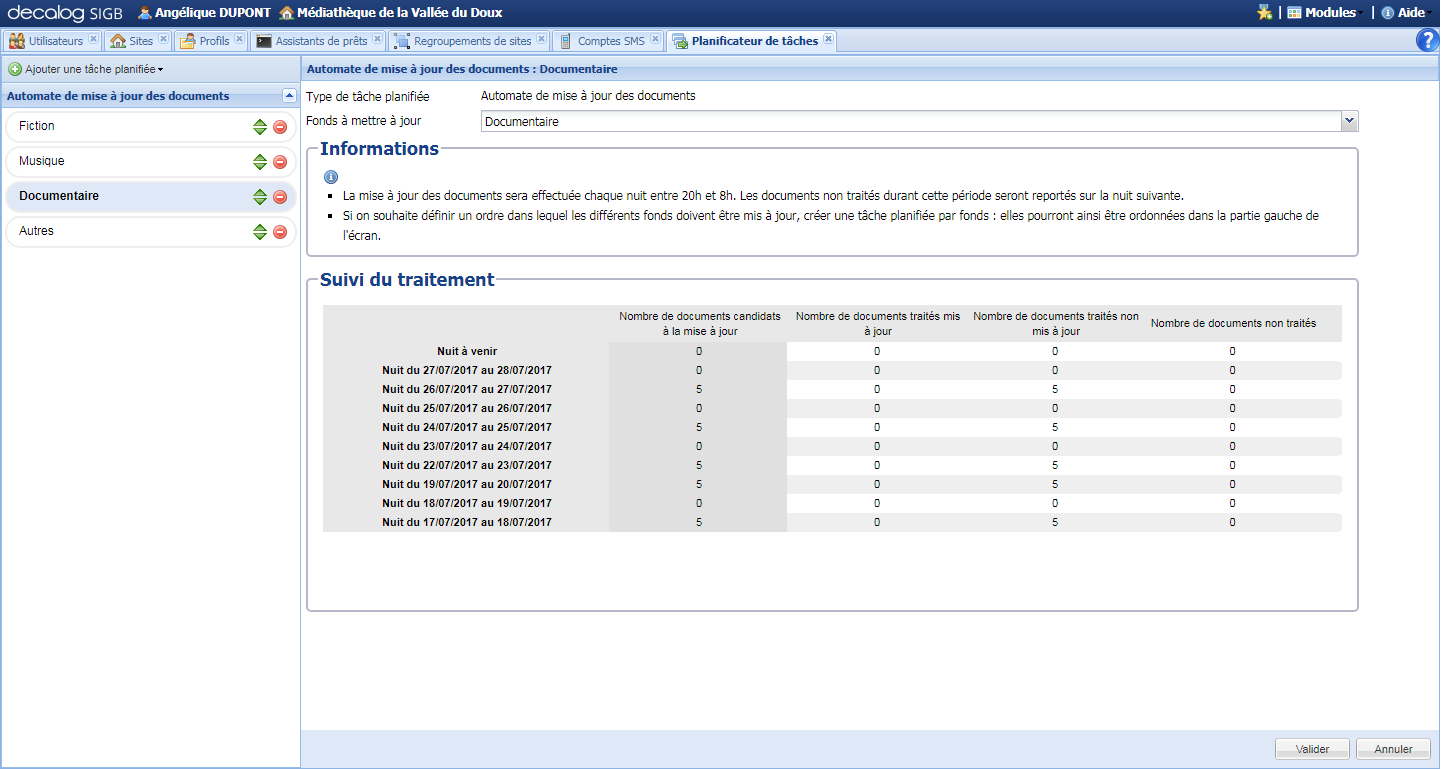Switch to the Regroupements de sites tab
This screenshot has width=1442, height=769.
(472, 41)
